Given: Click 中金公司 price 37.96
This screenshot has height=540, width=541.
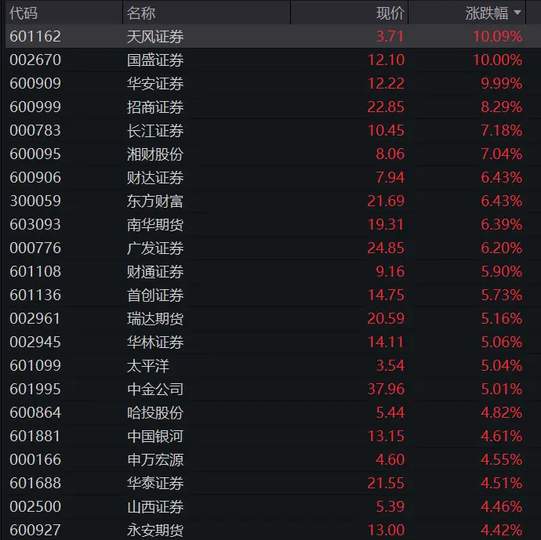Looking at the screenshot, I should [386, 389].
